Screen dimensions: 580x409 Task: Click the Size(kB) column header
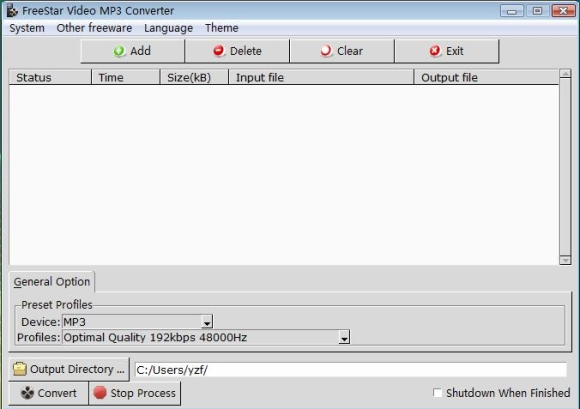pyautogui.click(x=194, y=77)
